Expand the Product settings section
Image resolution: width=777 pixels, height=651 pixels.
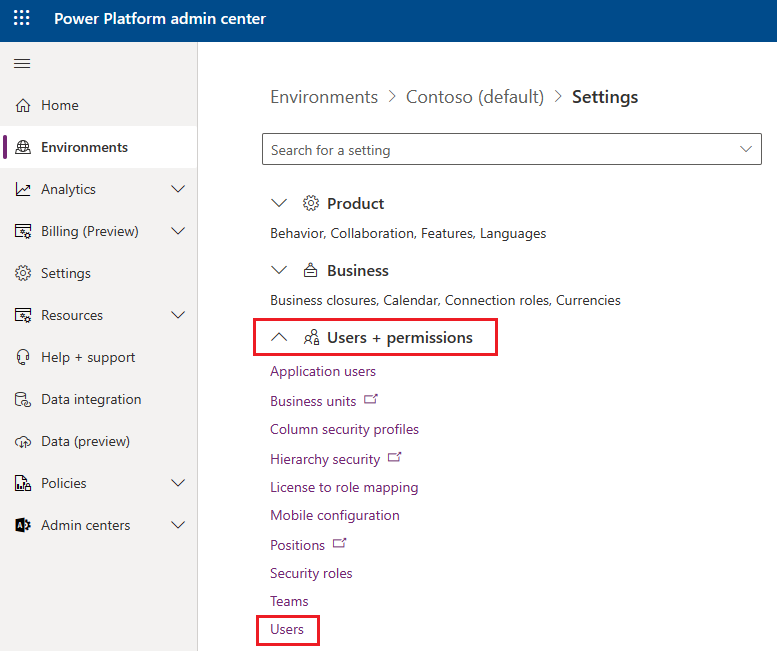pyautogui.click(x=280, y=204)
